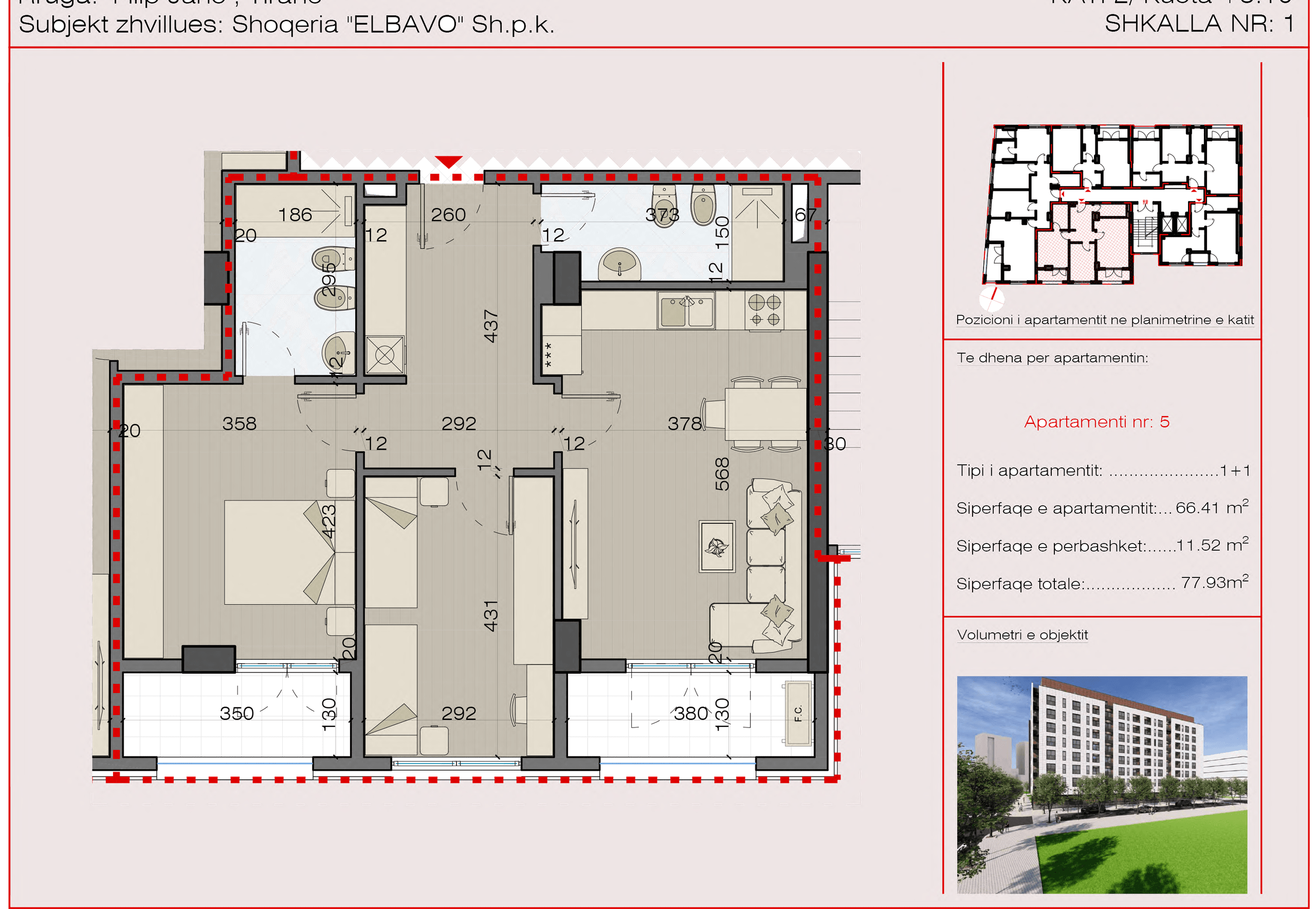
Task: Click the 'Volumetri e objektit' heading
Action: click(x=1022, y=634)
